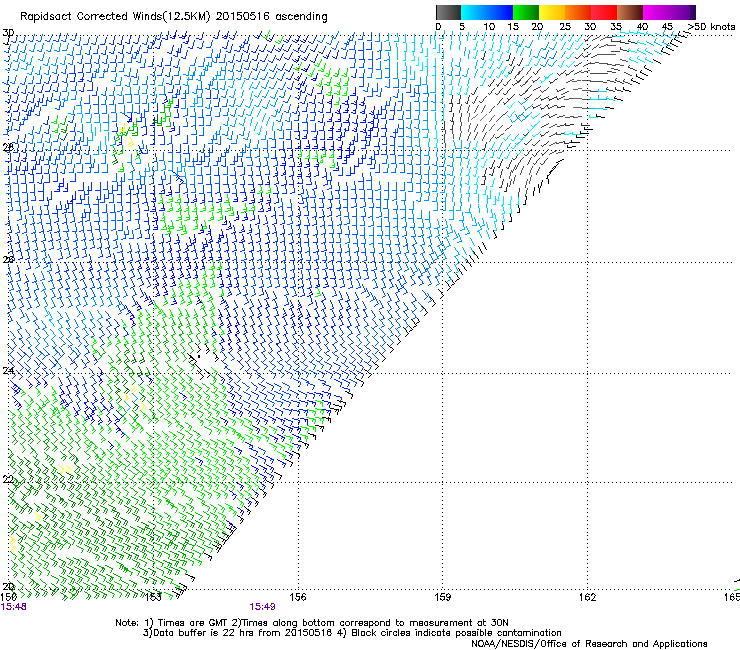Viewport: 740px width, 650px height.
Task: Click the orange 25-30 knots legend swatch
Action: click(x=578, y=12)
